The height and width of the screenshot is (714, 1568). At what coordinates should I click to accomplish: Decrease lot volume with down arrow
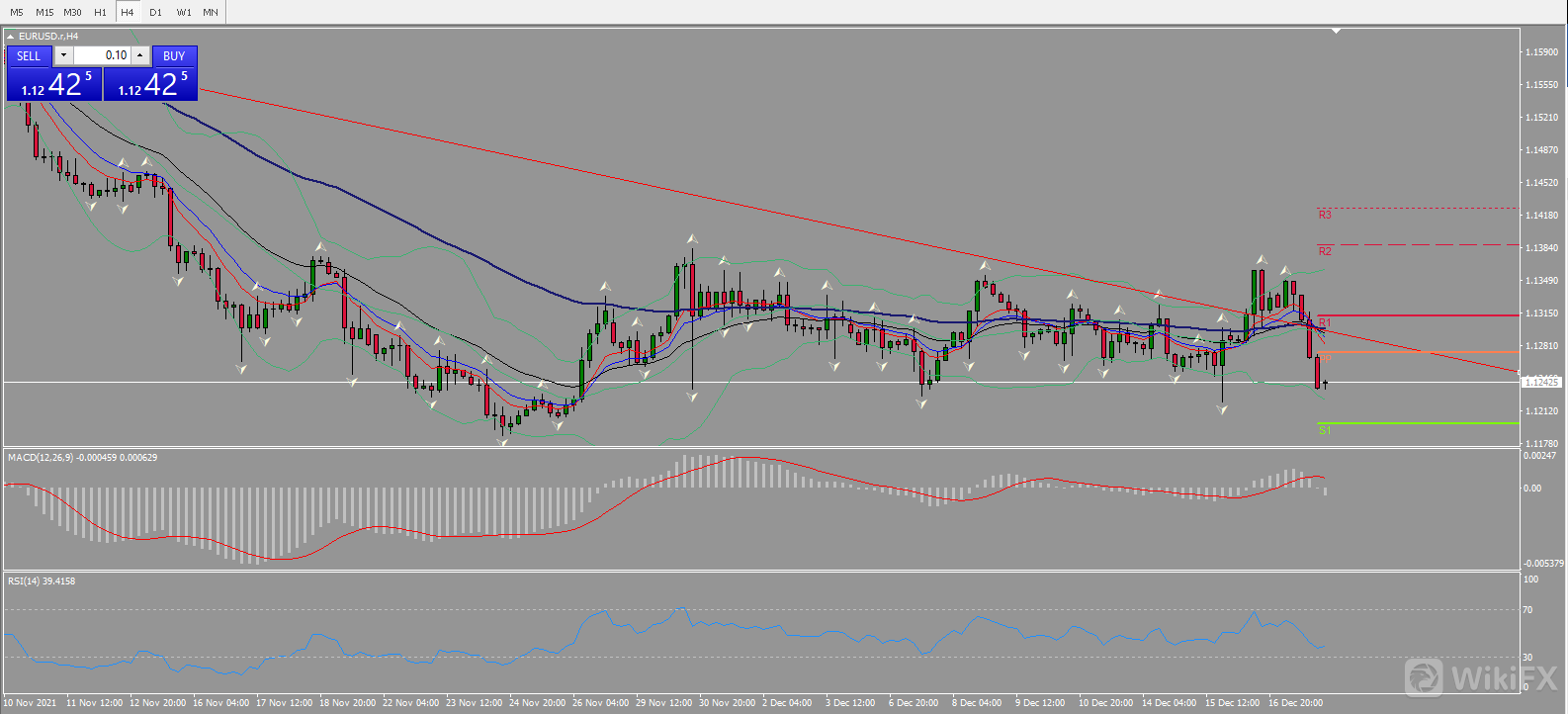[x=63, y=55]
